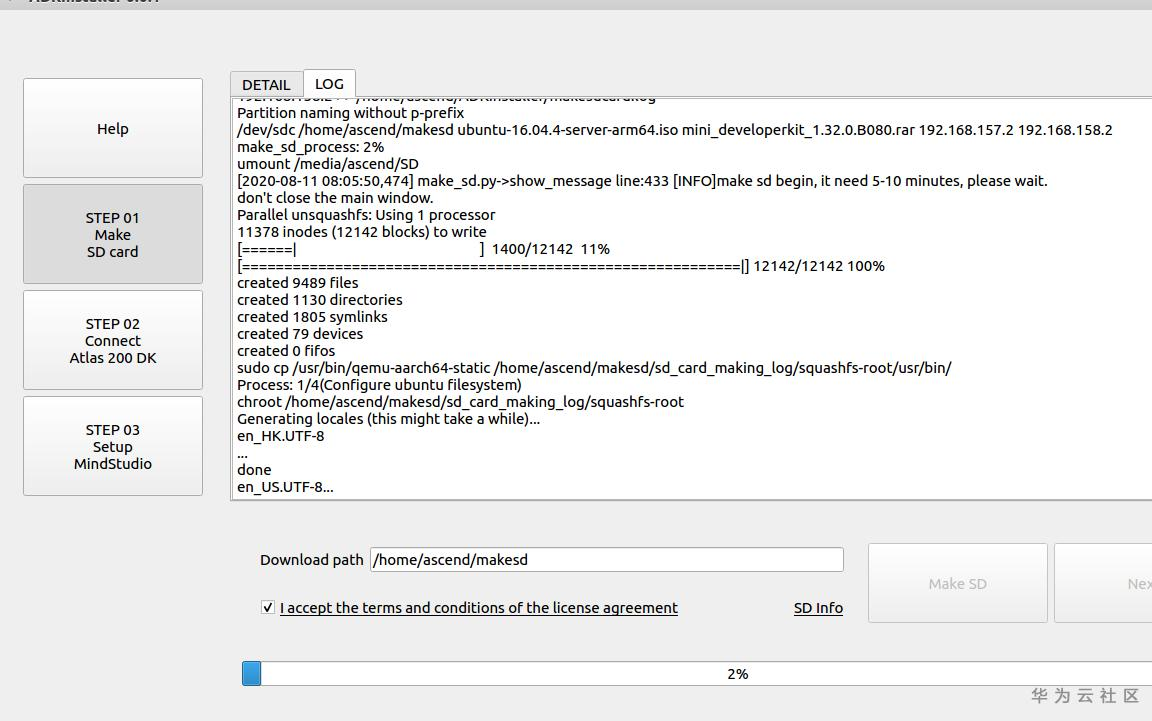This screenshot has width=1152, height=721.
Task: Click the 'done' log line
Action: tap(254, 470)
